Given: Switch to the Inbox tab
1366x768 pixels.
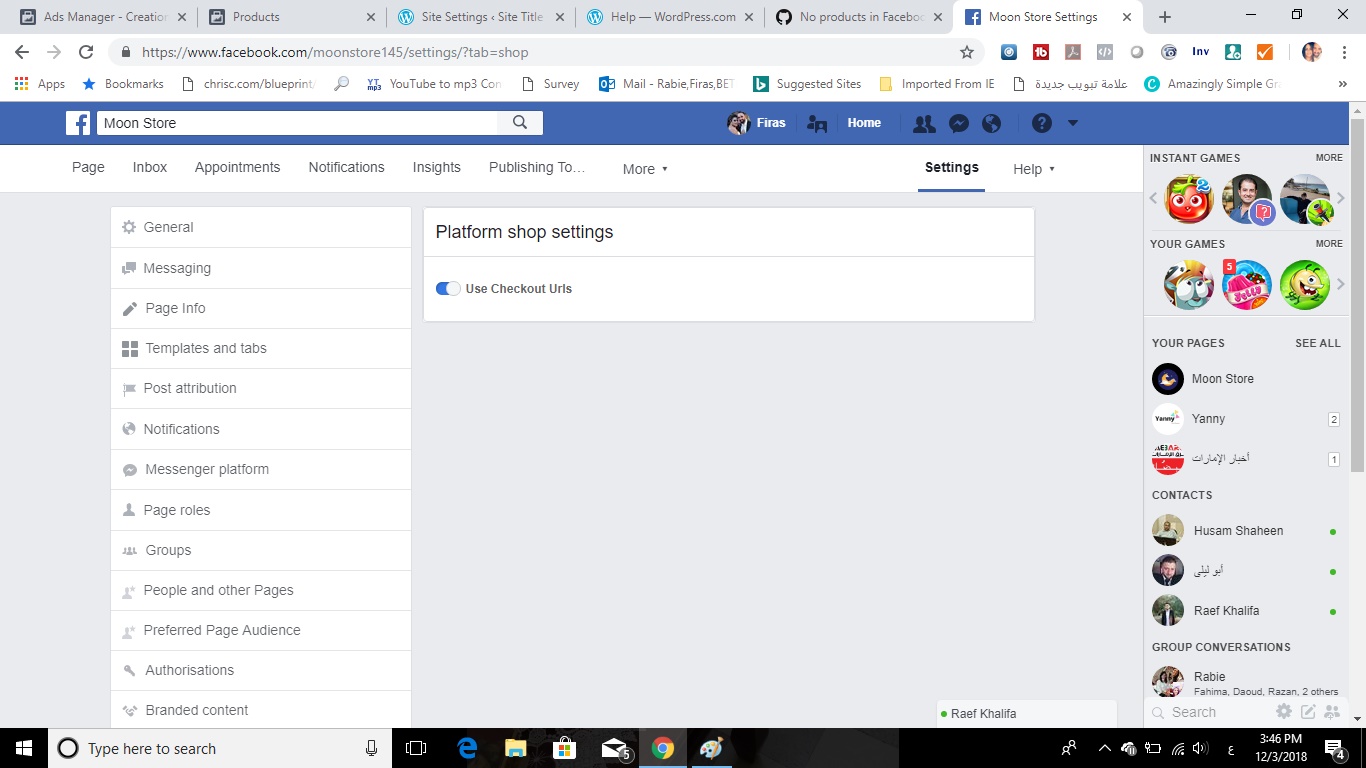Looking at the screenshot, I should click(150, 167).
